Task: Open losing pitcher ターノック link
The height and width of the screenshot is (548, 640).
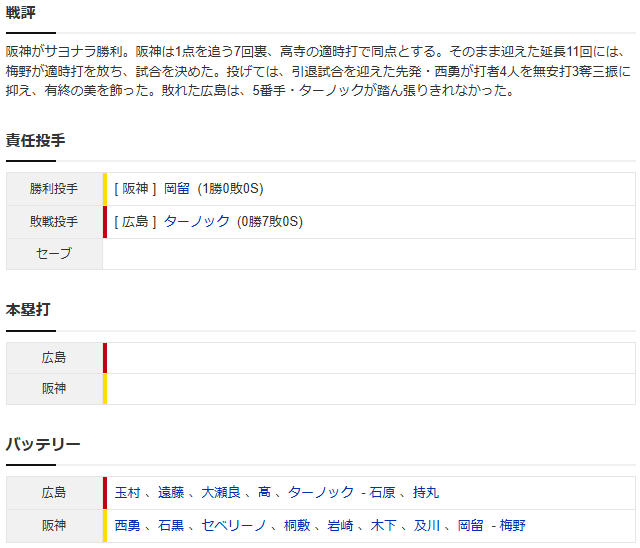Action: point(197,222)
